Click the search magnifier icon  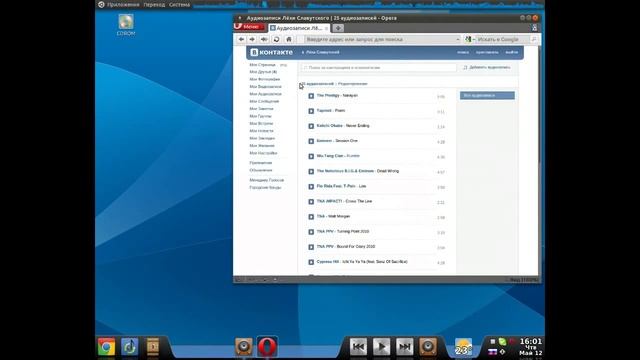[x=533, y=39]
